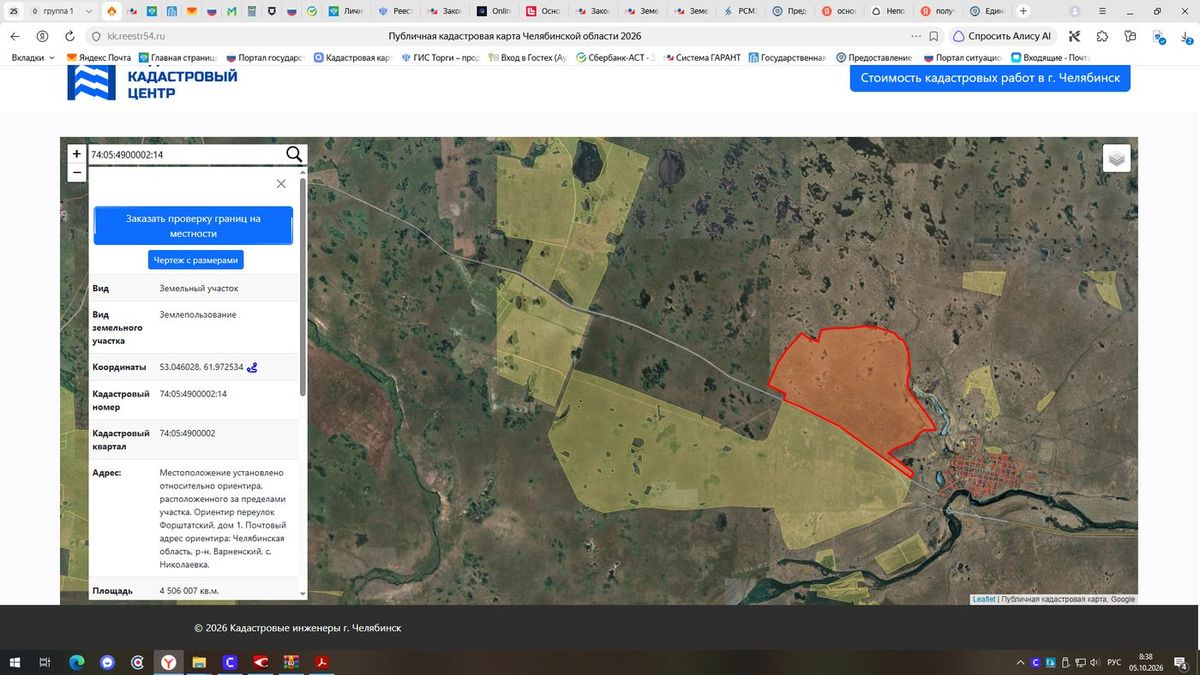Open the ГИС Торги bookmark
Image resolution: width=1200 pixels, height=675 pixels.
[439, 58]
